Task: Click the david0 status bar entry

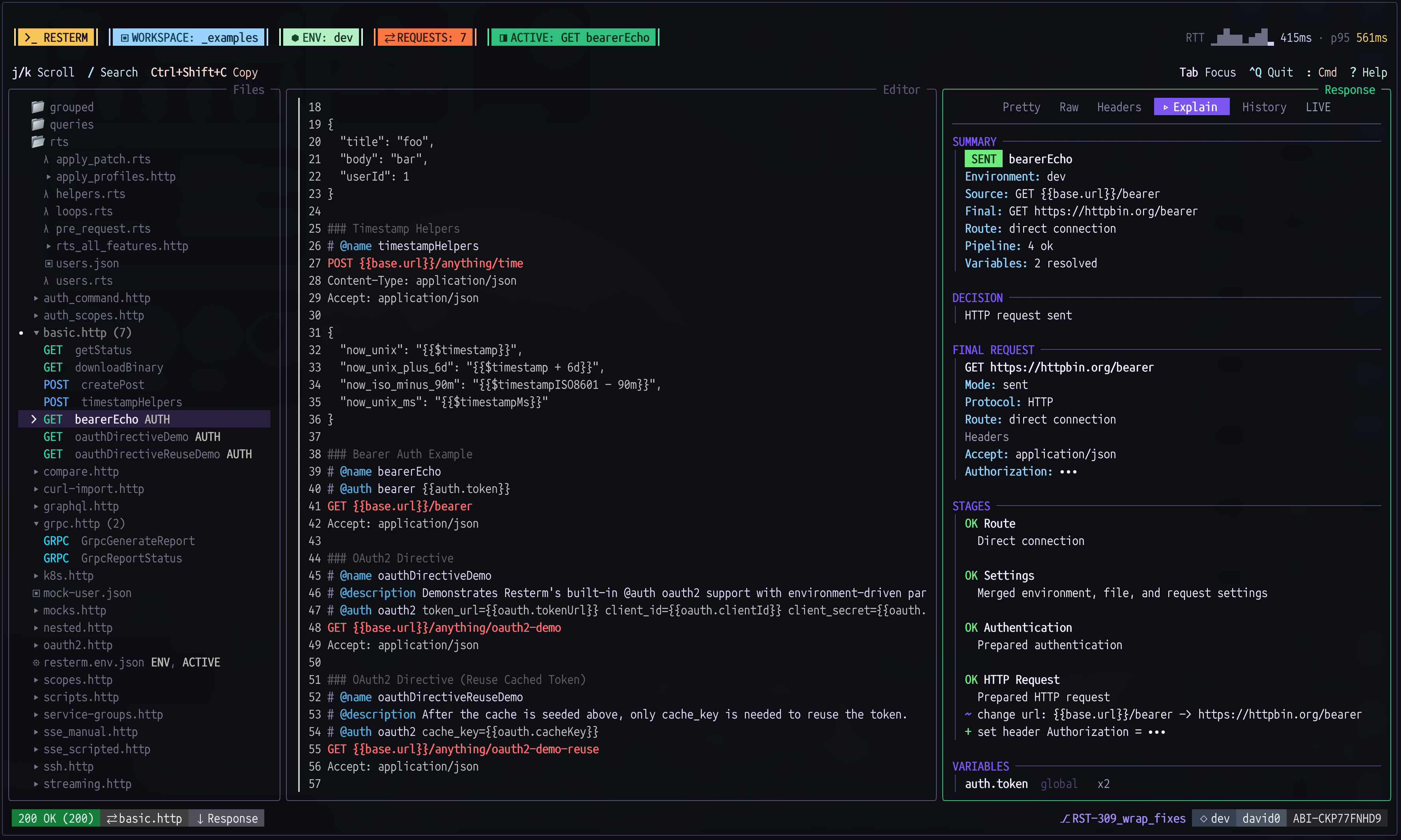Action: [1261, 818]
